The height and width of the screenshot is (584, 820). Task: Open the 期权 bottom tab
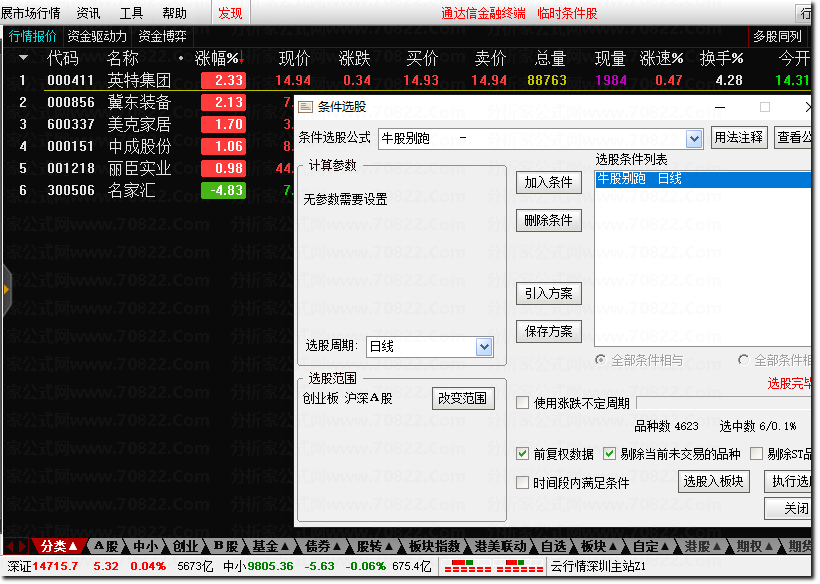click(755, 546)
